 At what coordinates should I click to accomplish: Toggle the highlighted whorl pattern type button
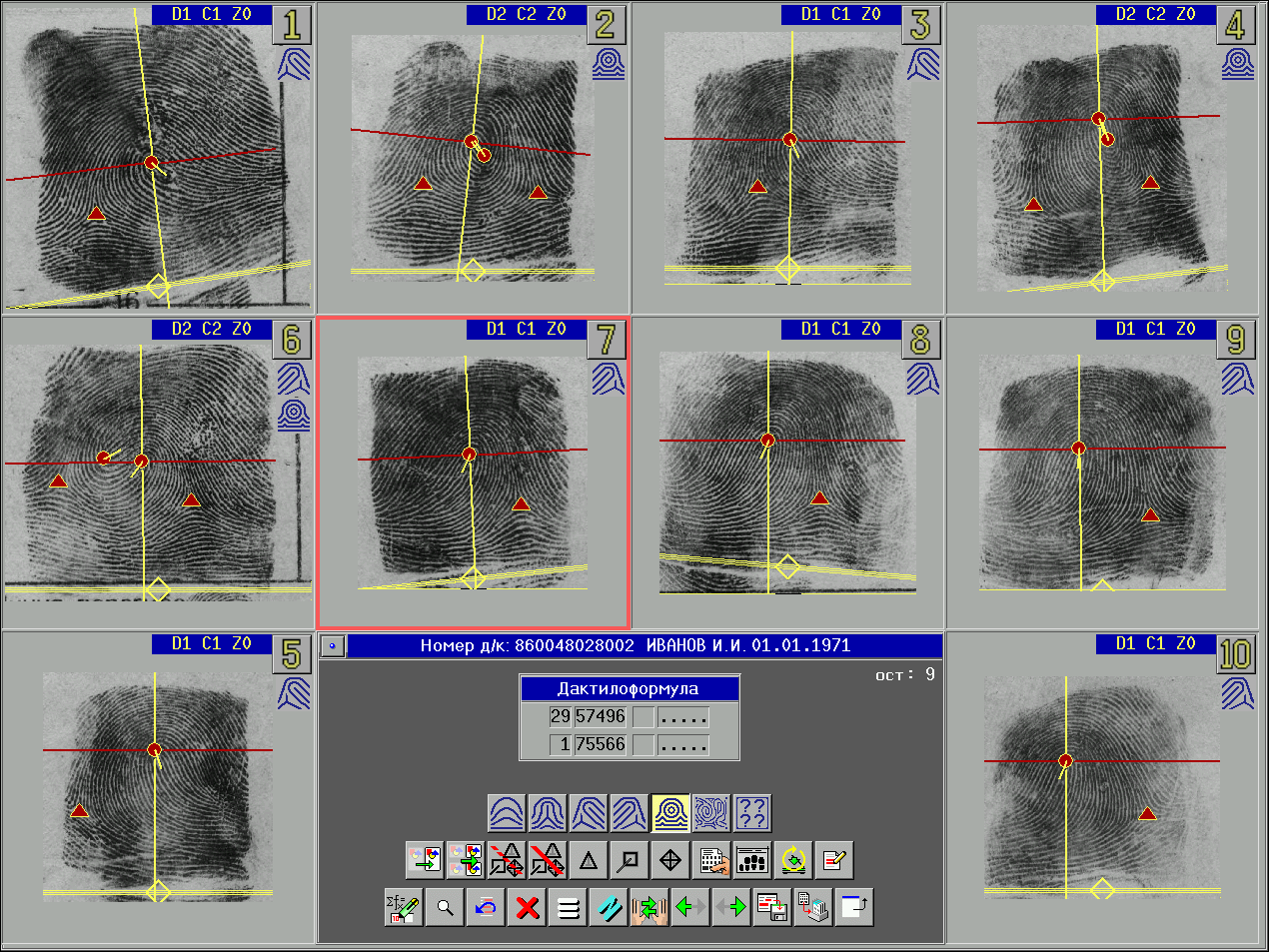pos(670,813)
